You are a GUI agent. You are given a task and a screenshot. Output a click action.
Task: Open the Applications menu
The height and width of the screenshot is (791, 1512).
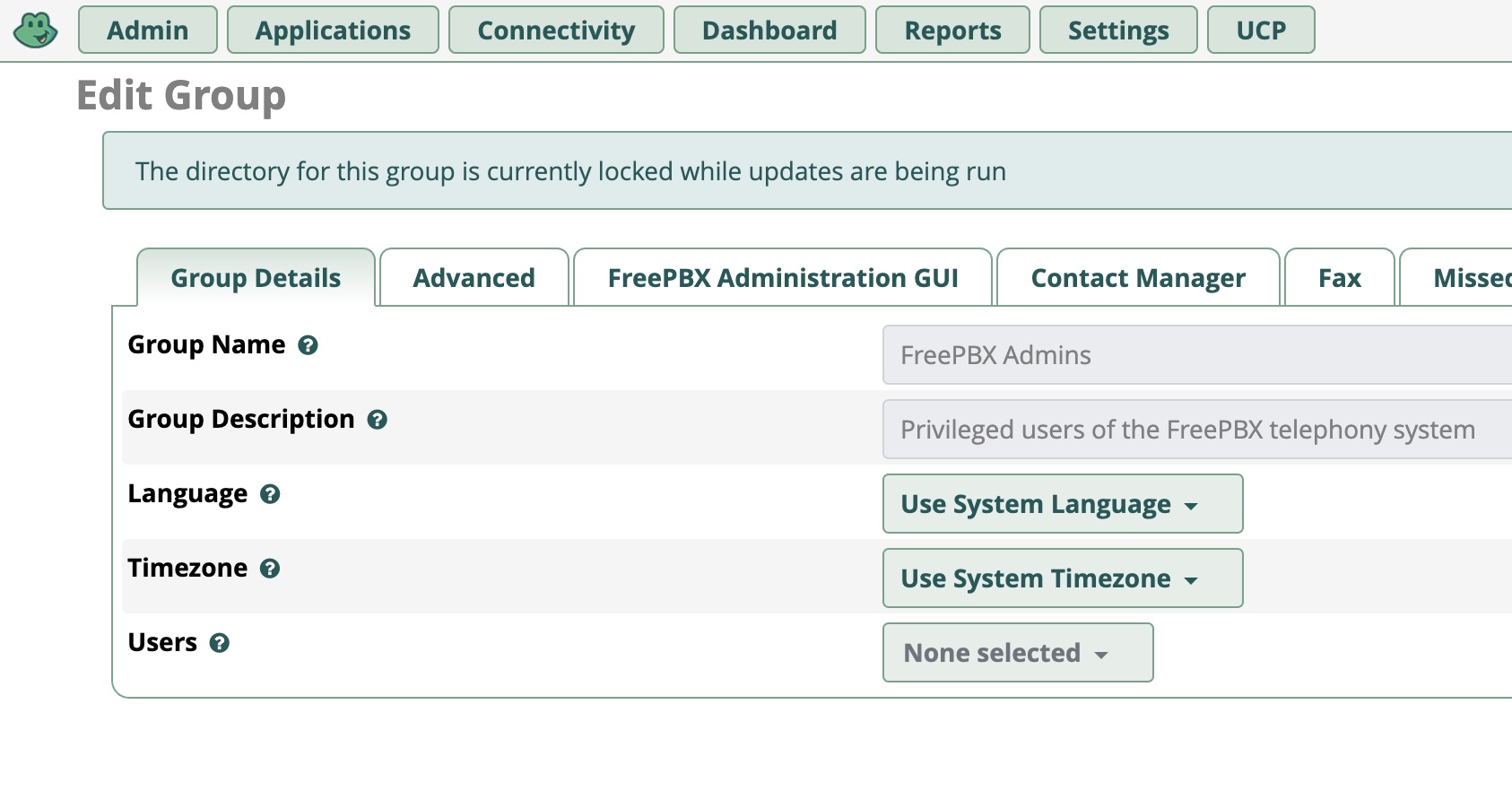pyautogui.click(x=333, y=30)
